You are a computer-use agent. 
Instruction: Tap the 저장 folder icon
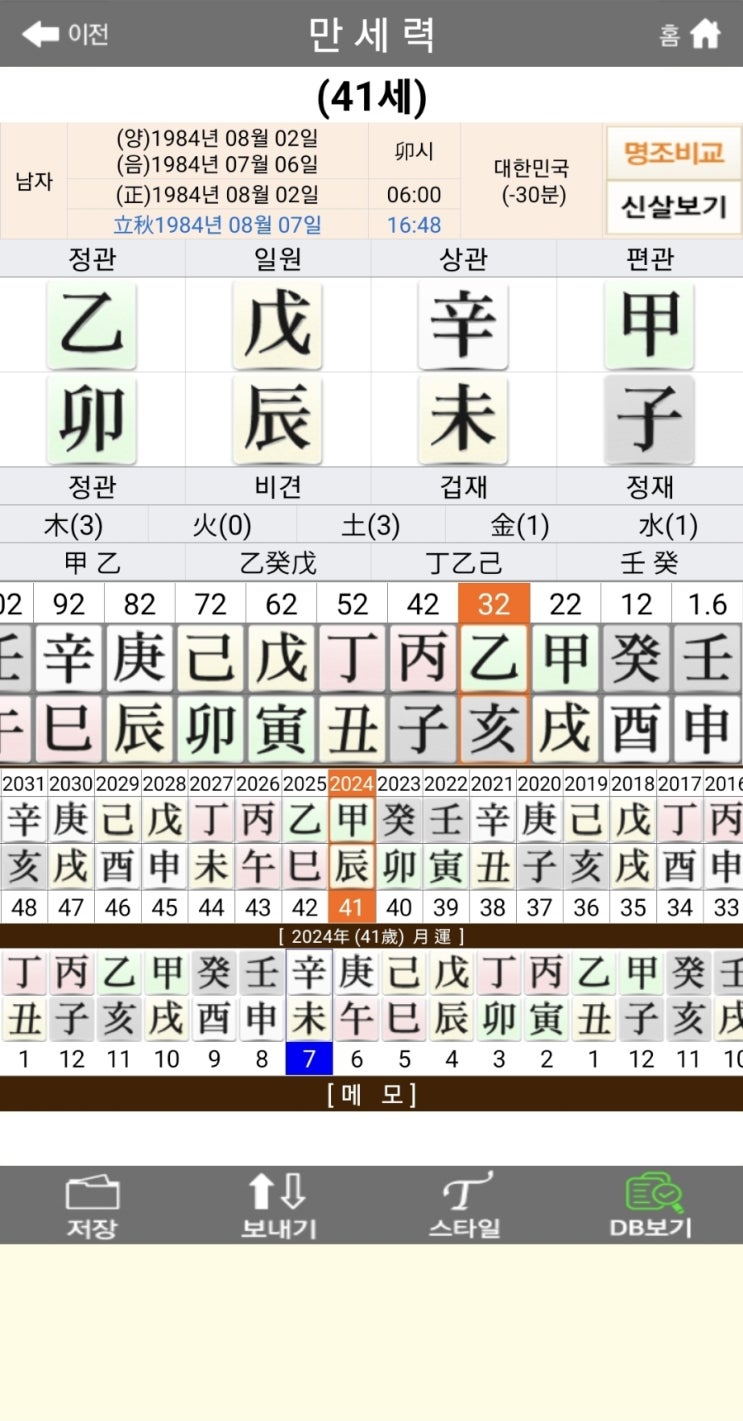click(x=92, y=1206)
